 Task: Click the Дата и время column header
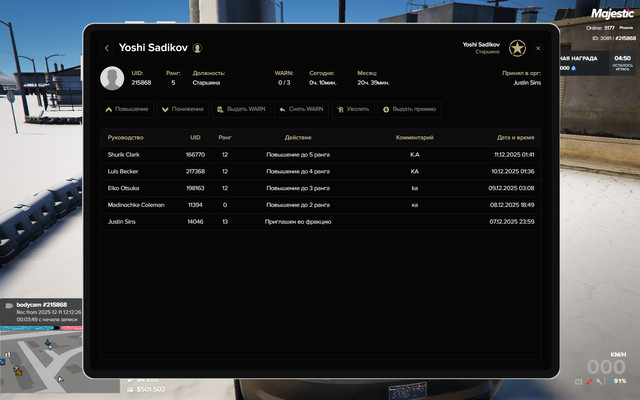[x=516, y=138]
